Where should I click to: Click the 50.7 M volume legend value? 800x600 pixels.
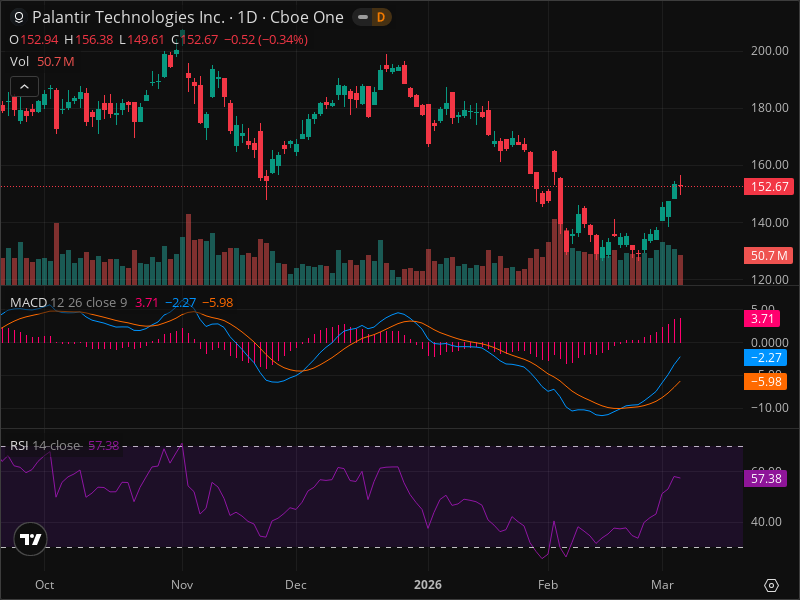pyautogui.click(x=56, y=62)
